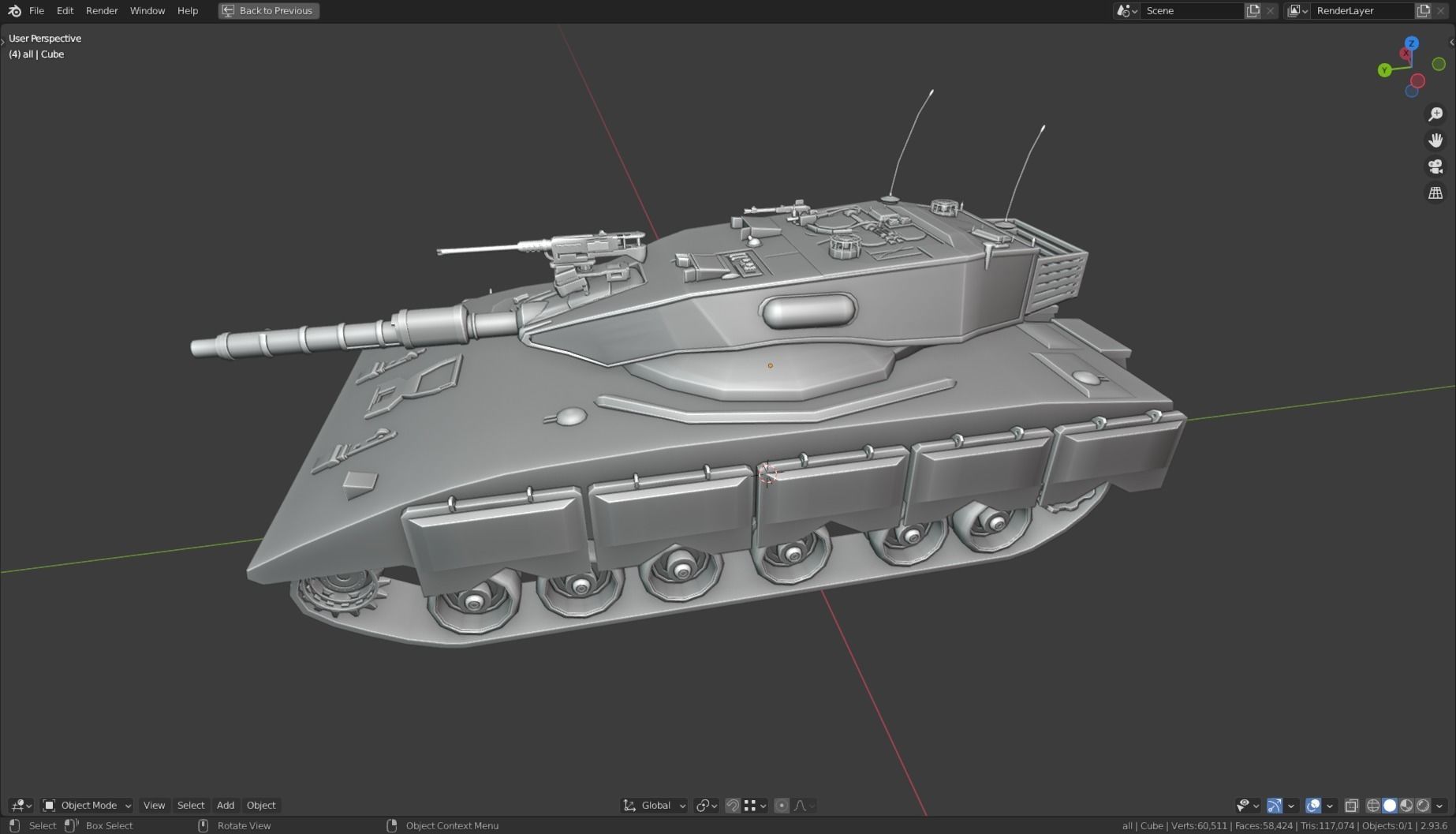Open the view layer browse dropdown
Image resolution: width=1456 pixels, height=834 pixels.
1297,11
